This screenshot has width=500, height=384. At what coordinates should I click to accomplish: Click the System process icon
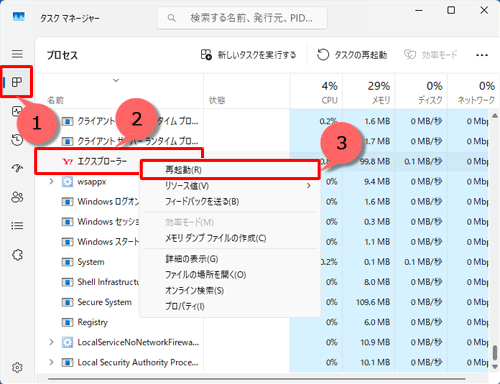pyautogui.click(x=67, y=262)
